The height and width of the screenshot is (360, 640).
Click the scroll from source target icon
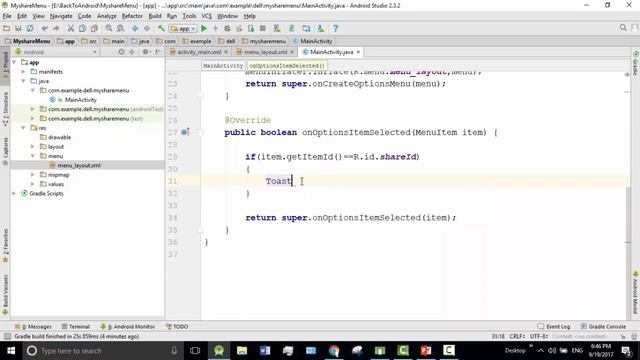(x=121, y=52)
